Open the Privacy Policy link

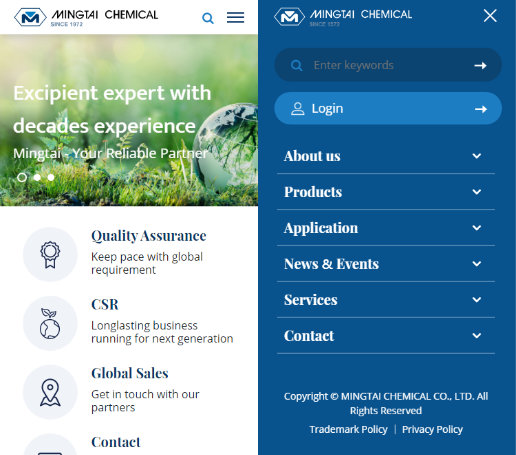tap(432, 429)
